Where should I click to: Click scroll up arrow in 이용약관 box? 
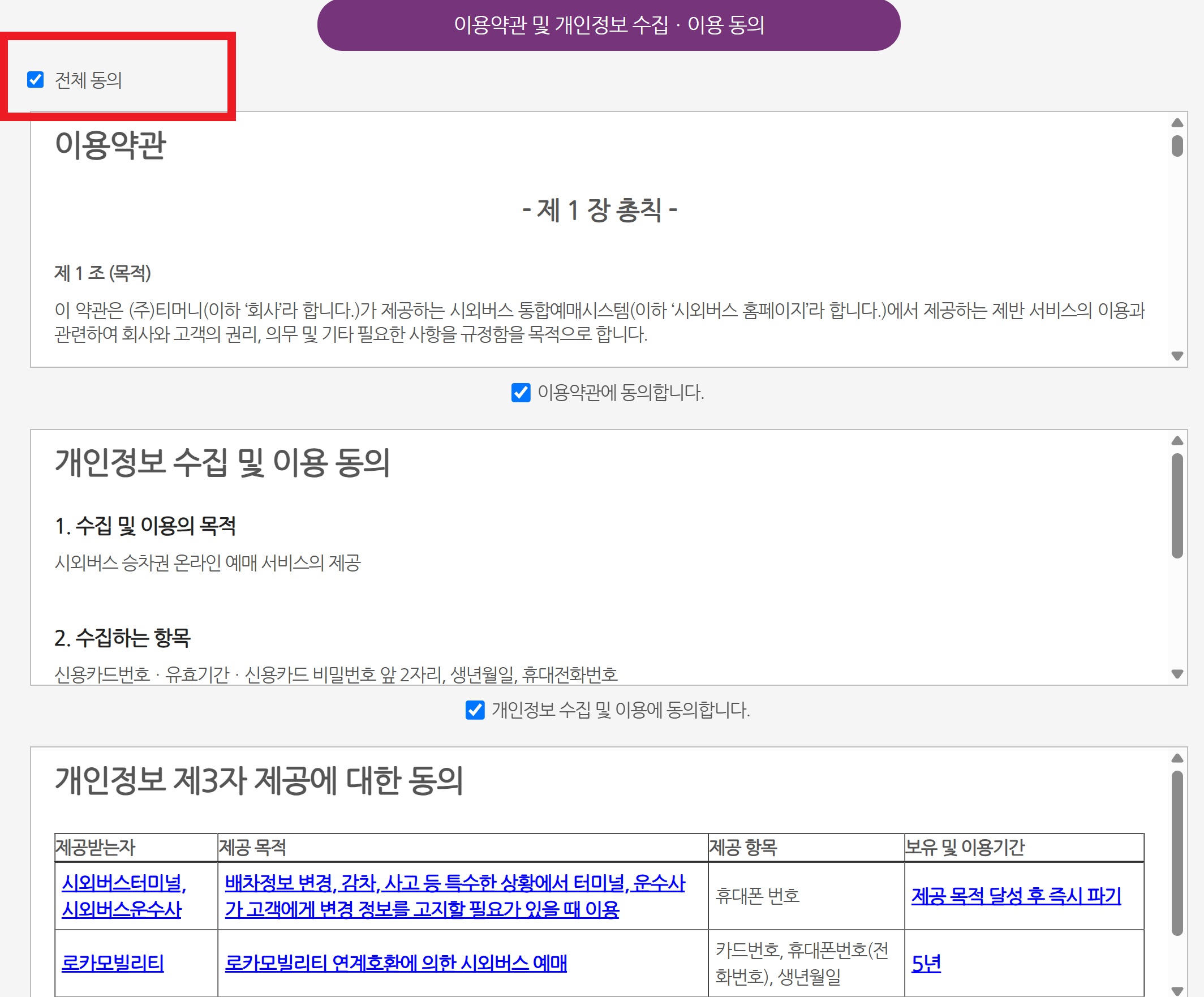coord(1177,123)
